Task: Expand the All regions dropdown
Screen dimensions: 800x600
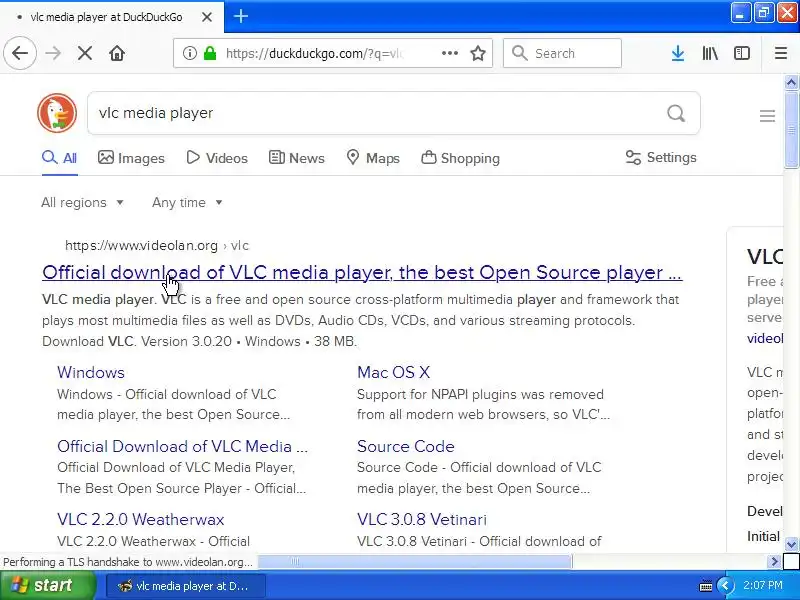Action: [x=82, y=203]
